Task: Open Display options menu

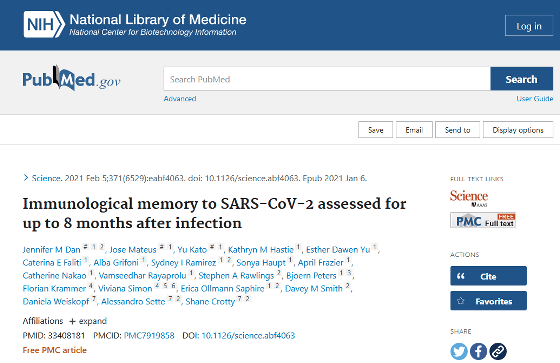Action: pos(518,130)
